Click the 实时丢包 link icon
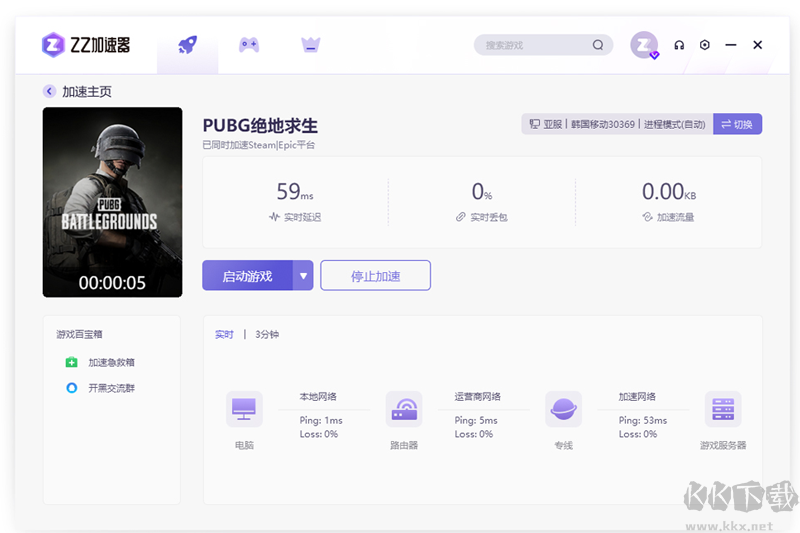The width and height of the screenshot is (800, 533). tap(461, 217)
